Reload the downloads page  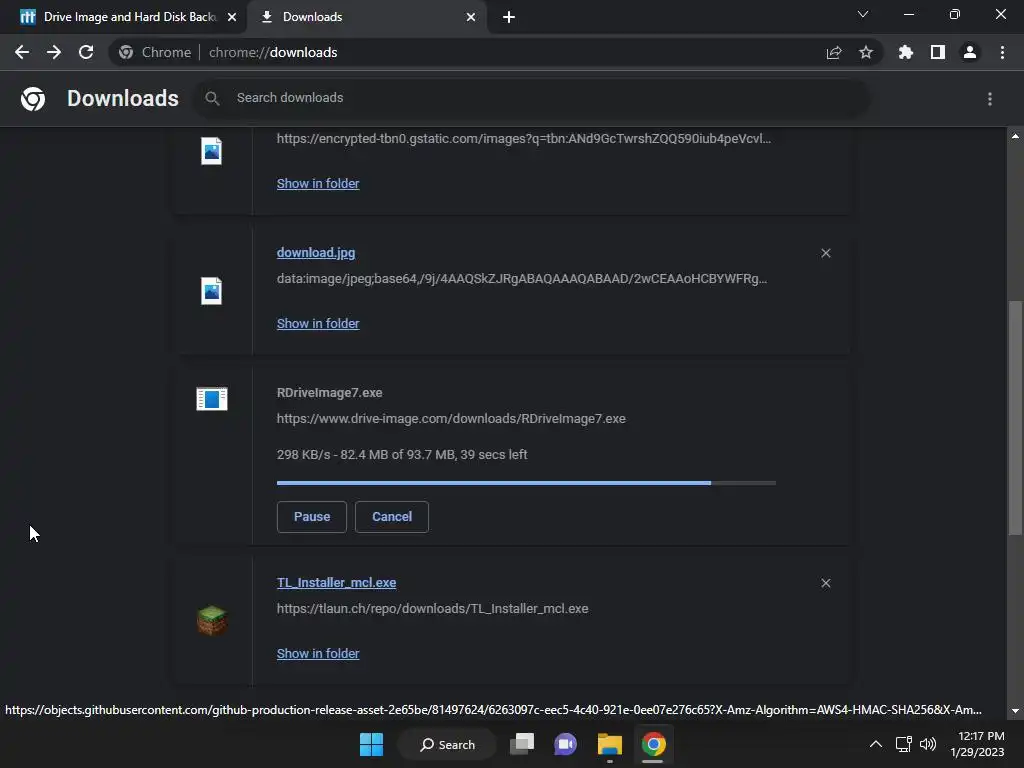tap(86, 52)
